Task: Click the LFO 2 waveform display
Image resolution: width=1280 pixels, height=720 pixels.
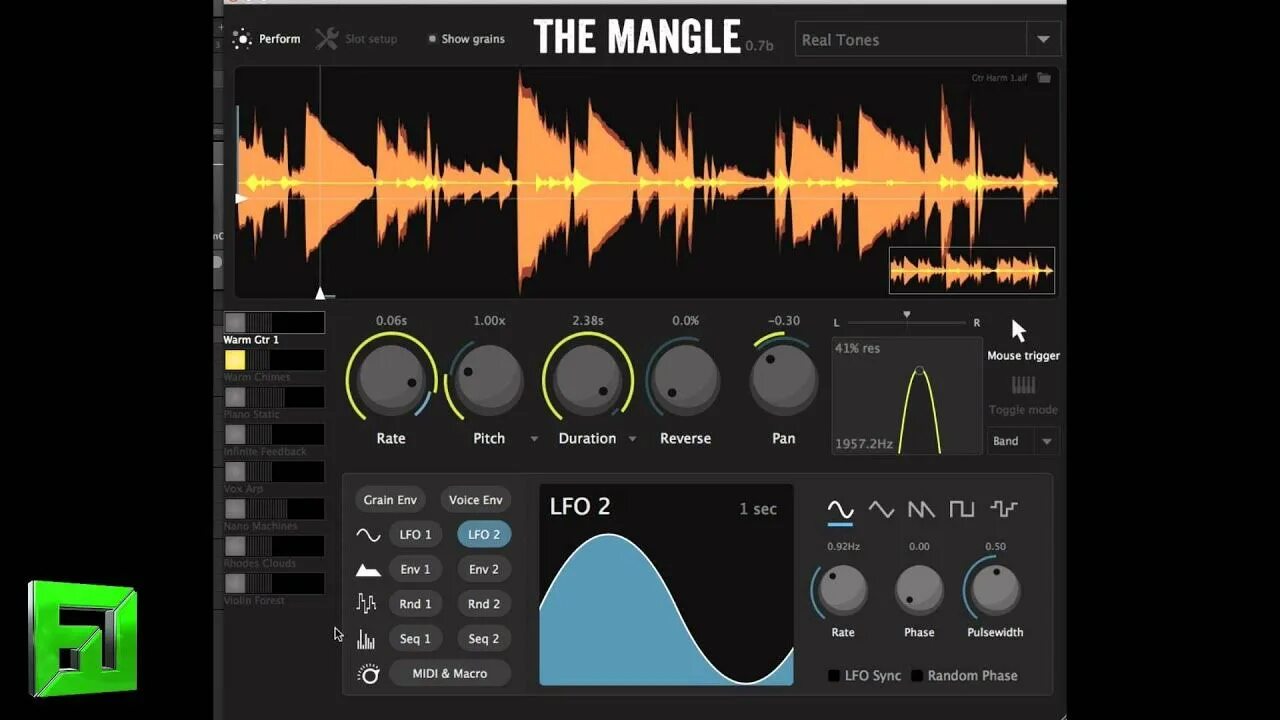Action: point(666,585)
